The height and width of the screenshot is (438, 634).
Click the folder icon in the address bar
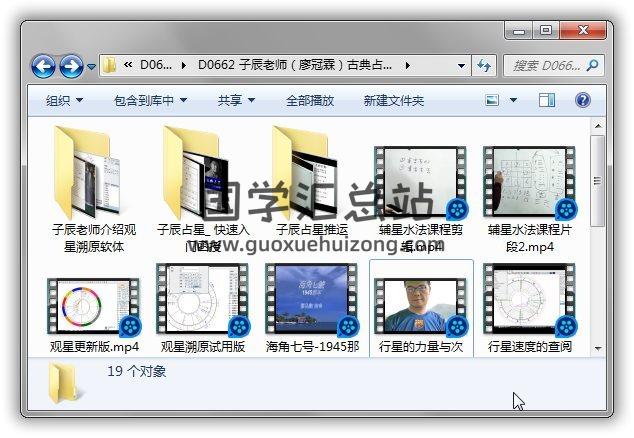click(110, 65)
